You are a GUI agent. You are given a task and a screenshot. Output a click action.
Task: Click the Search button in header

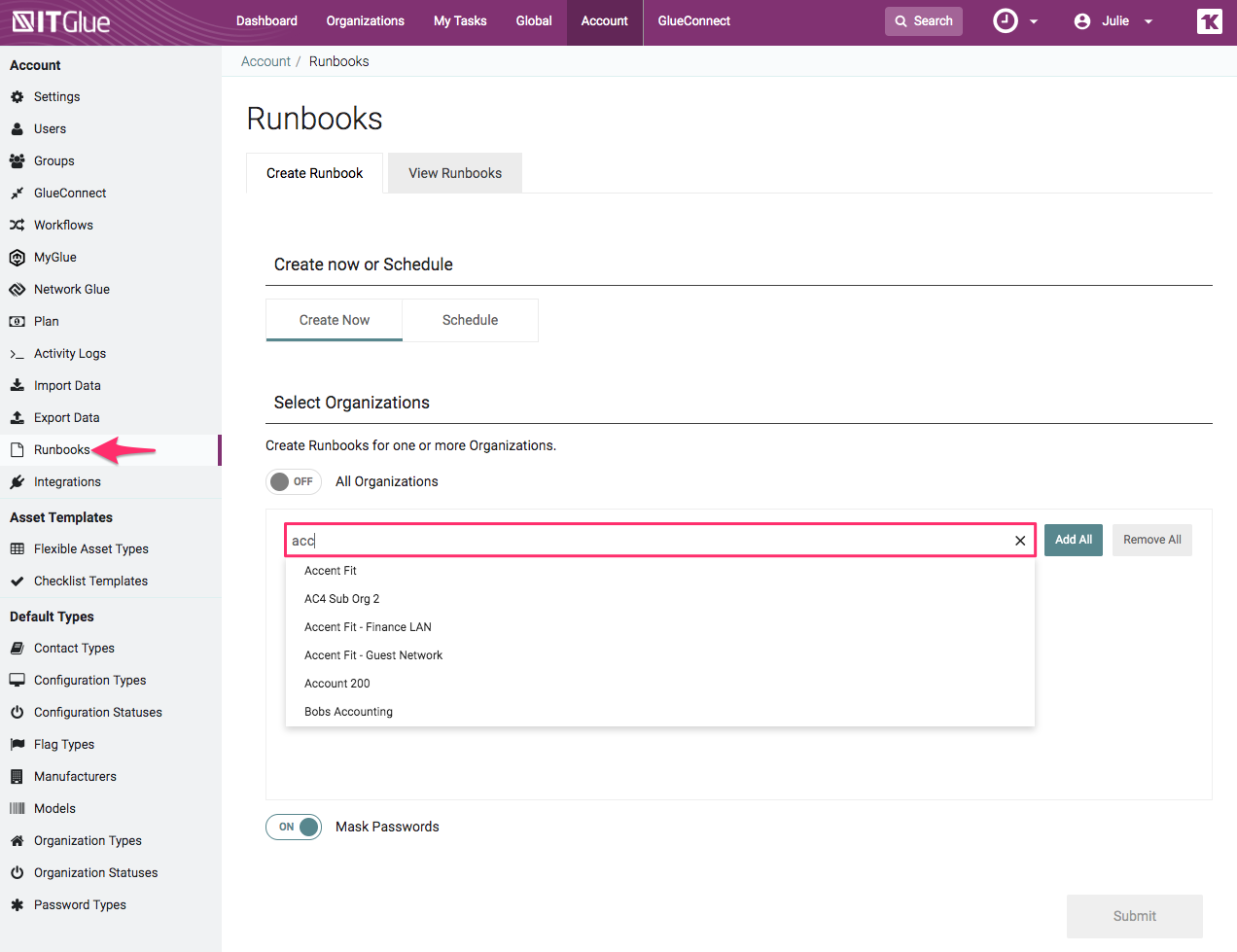click(x=924, y=21)
